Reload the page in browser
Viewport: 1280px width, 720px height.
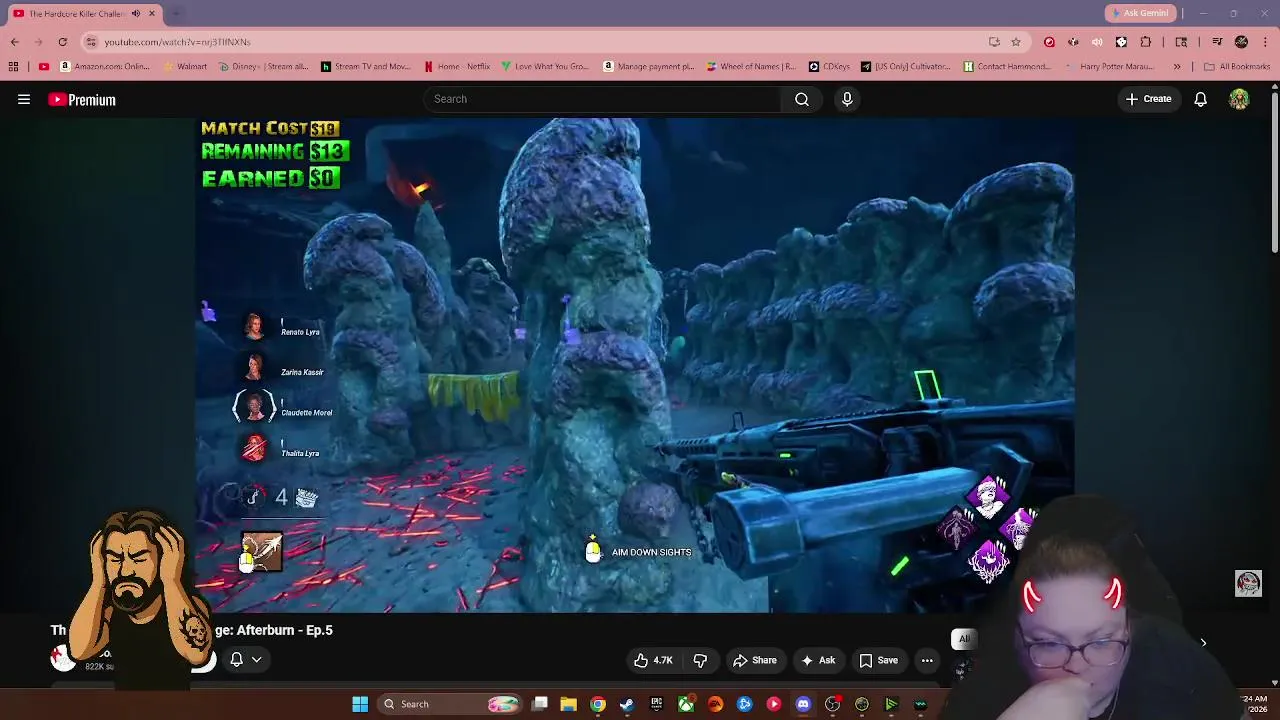coord(62,42)
